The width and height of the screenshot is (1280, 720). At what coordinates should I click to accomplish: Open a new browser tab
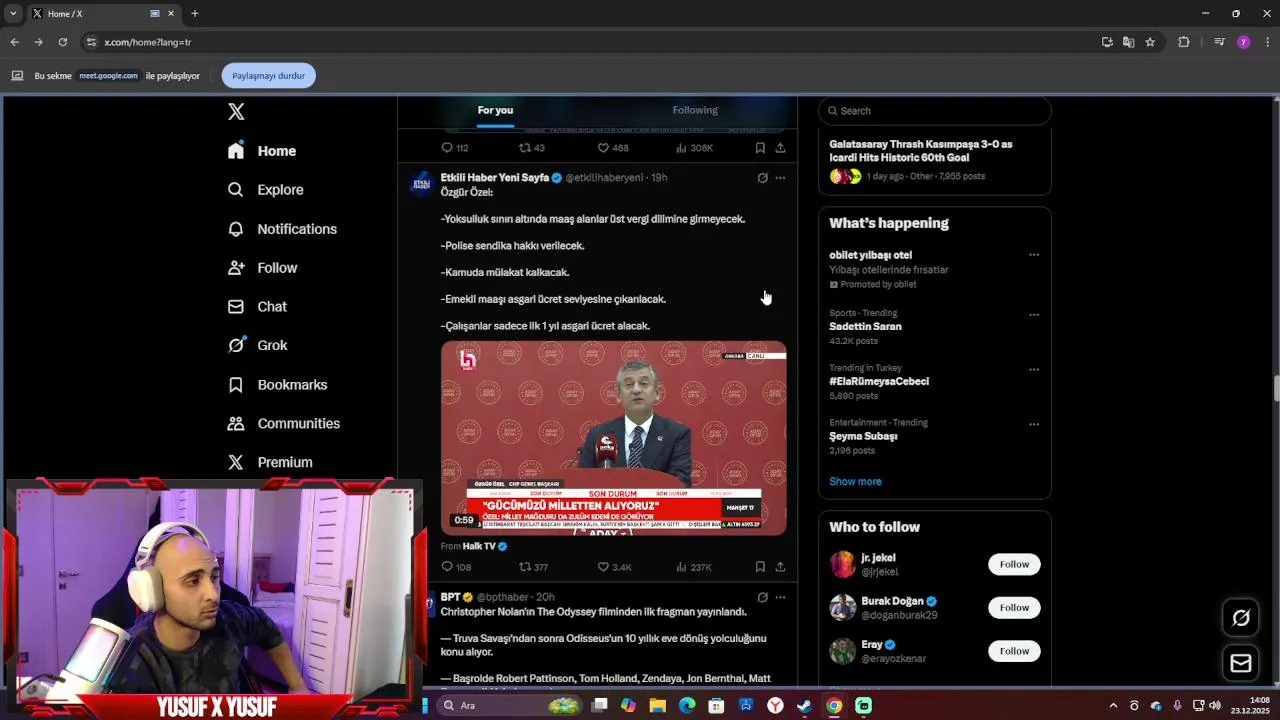[195, 14]
